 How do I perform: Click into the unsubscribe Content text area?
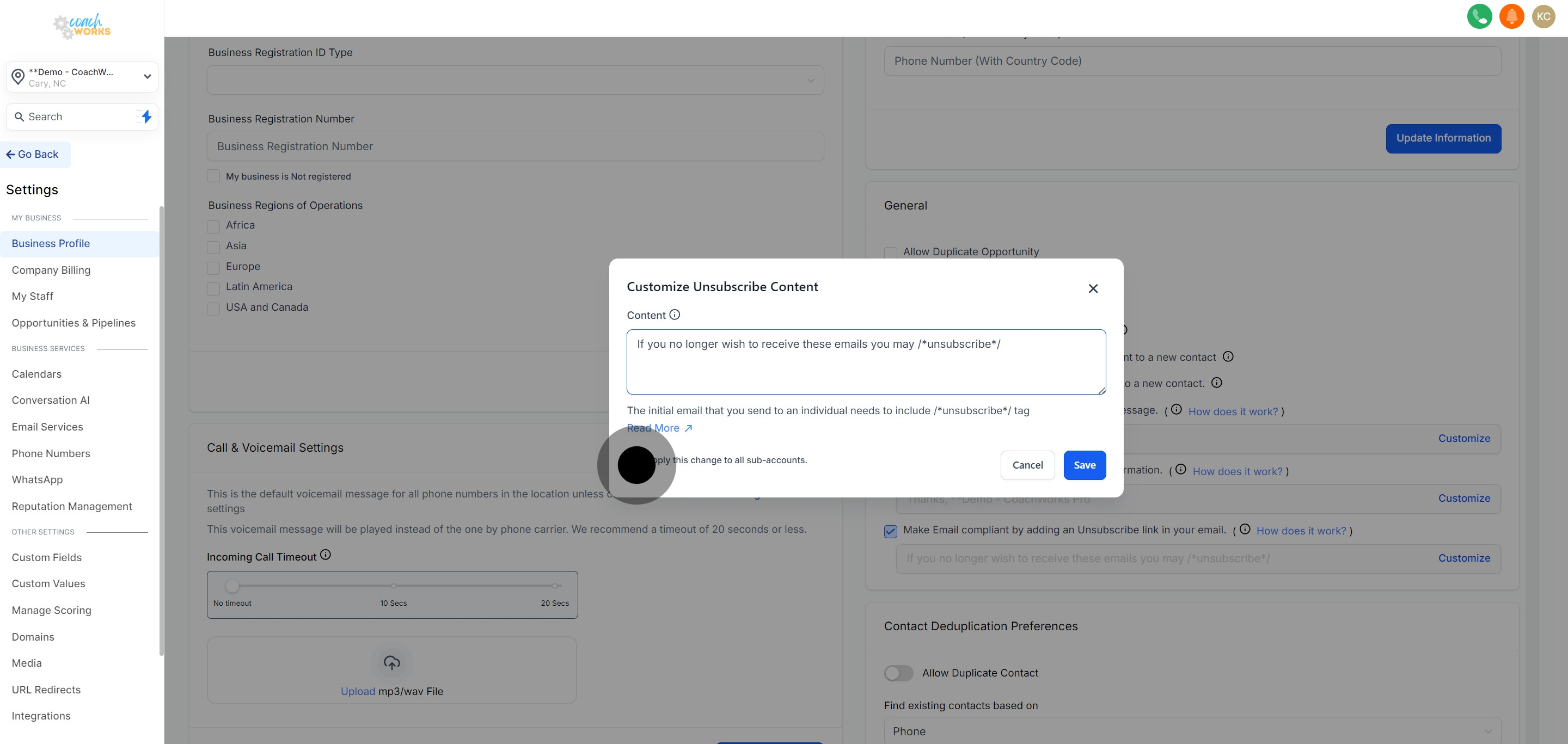(866, 361)
